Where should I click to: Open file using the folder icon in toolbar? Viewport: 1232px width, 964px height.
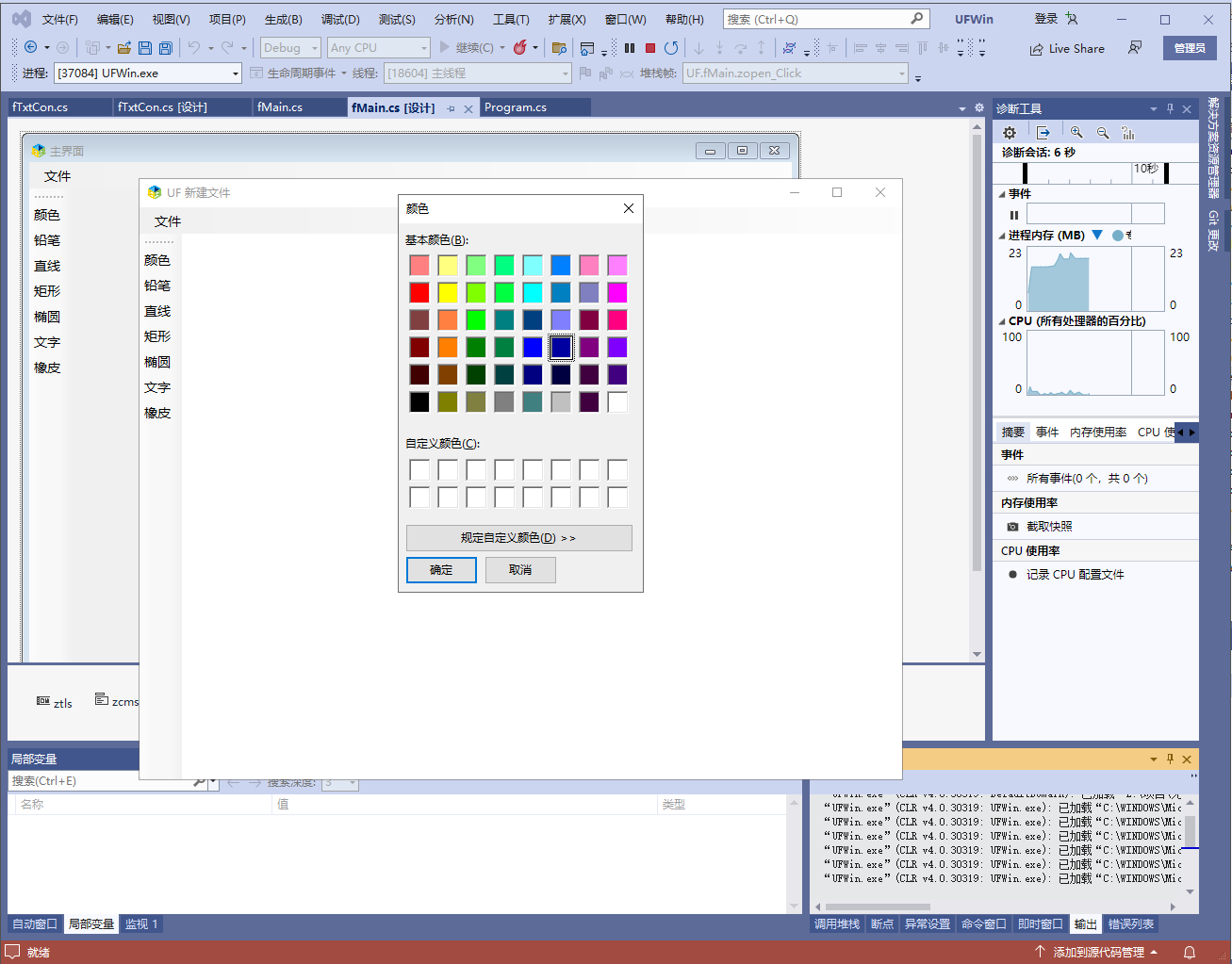123,48
